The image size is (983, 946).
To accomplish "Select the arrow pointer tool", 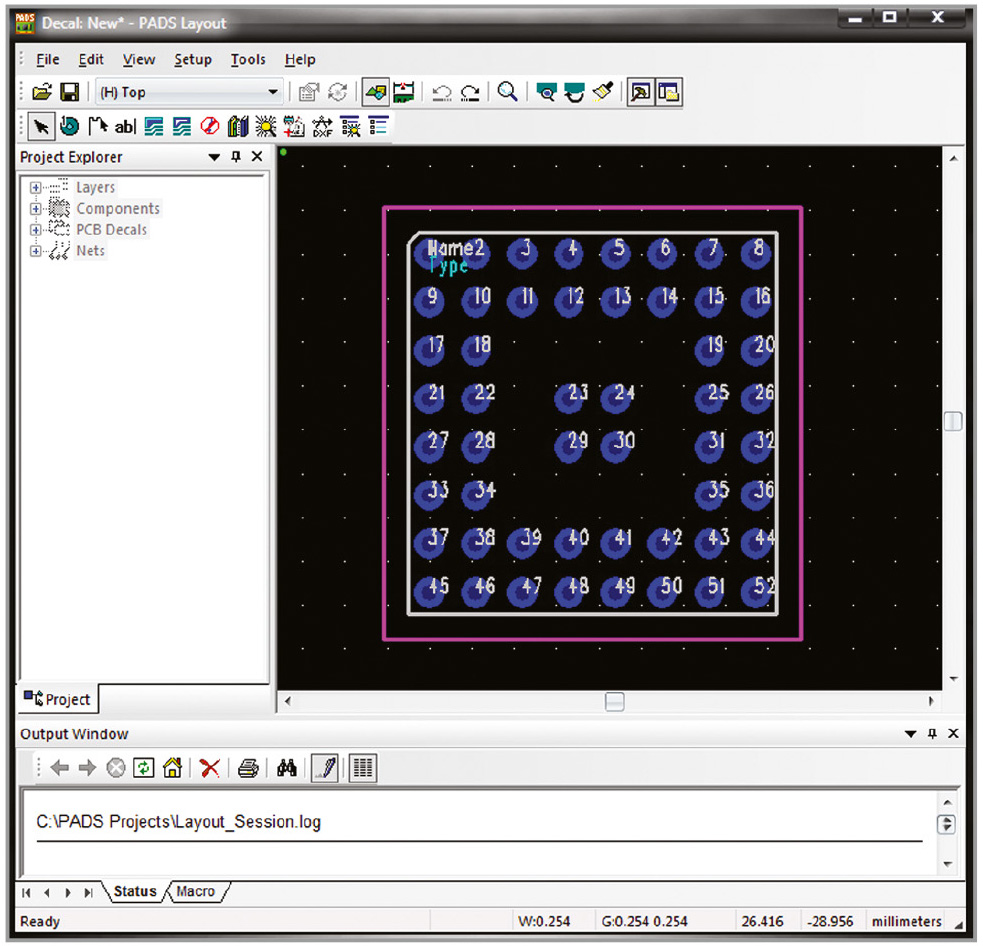I will 41,126.
